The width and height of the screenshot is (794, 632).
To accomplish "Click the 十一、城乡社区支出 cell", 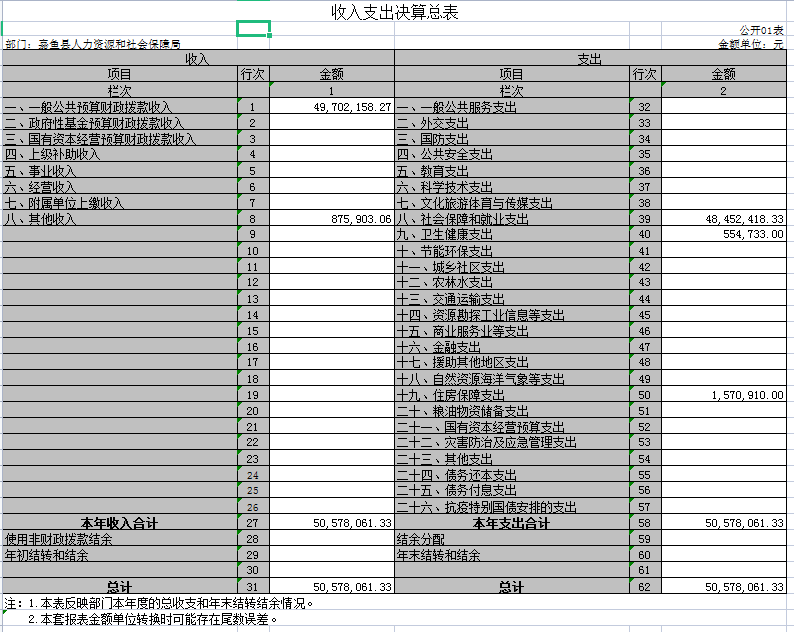I will [x=511, y=267].
